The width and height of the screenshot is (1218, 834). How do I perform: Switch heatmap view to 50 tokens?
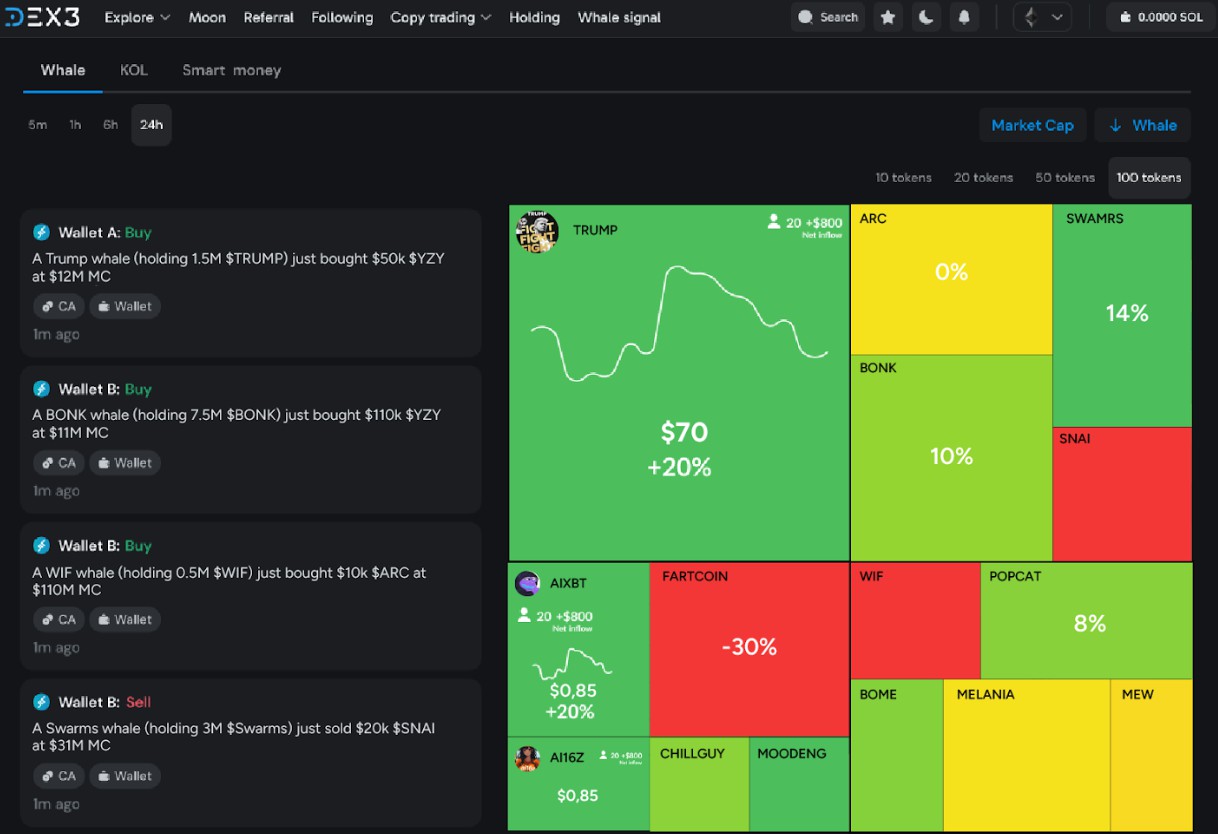[1064, 177]
